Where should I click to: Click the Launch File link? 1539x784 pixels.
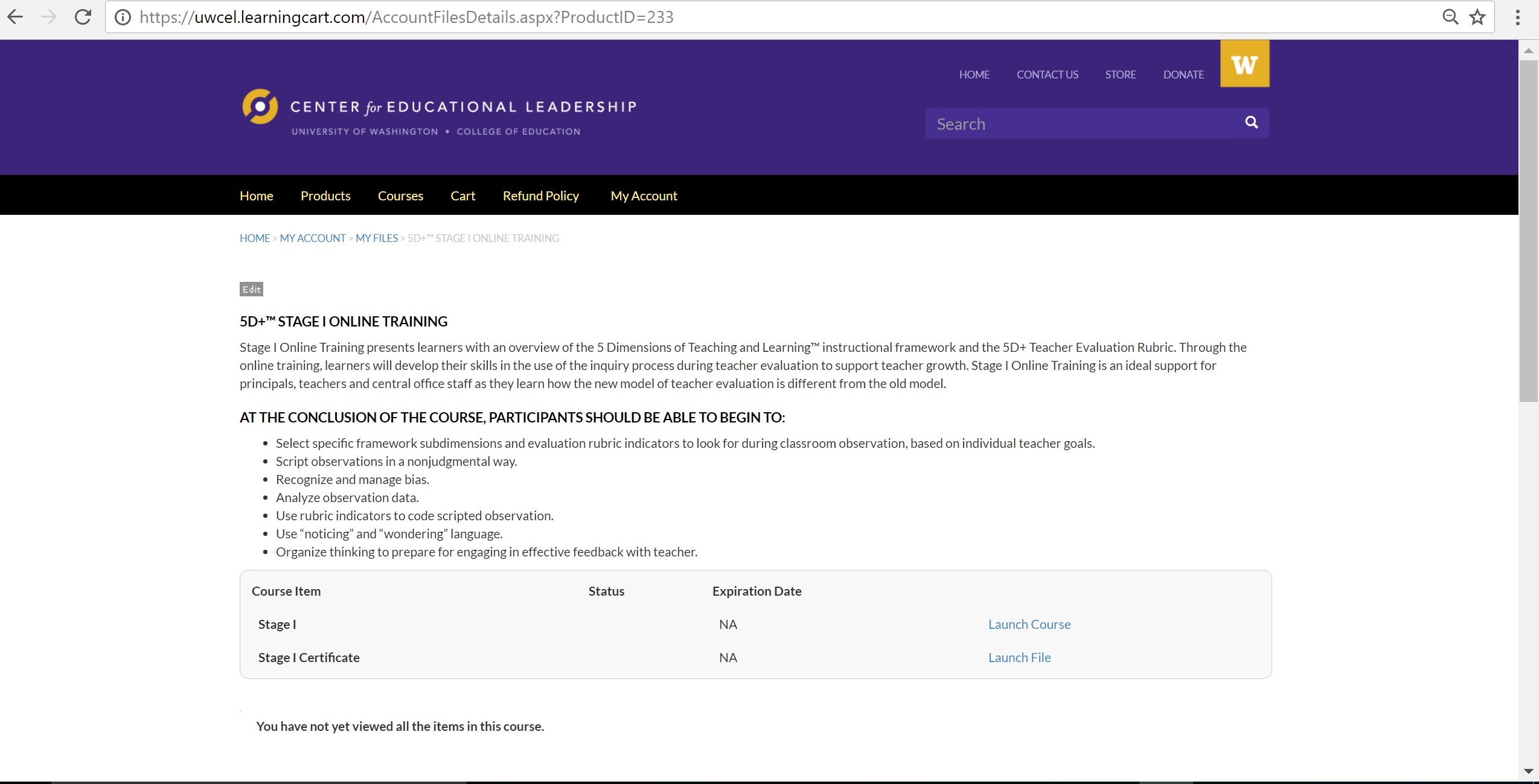[x=1019, y=657]
